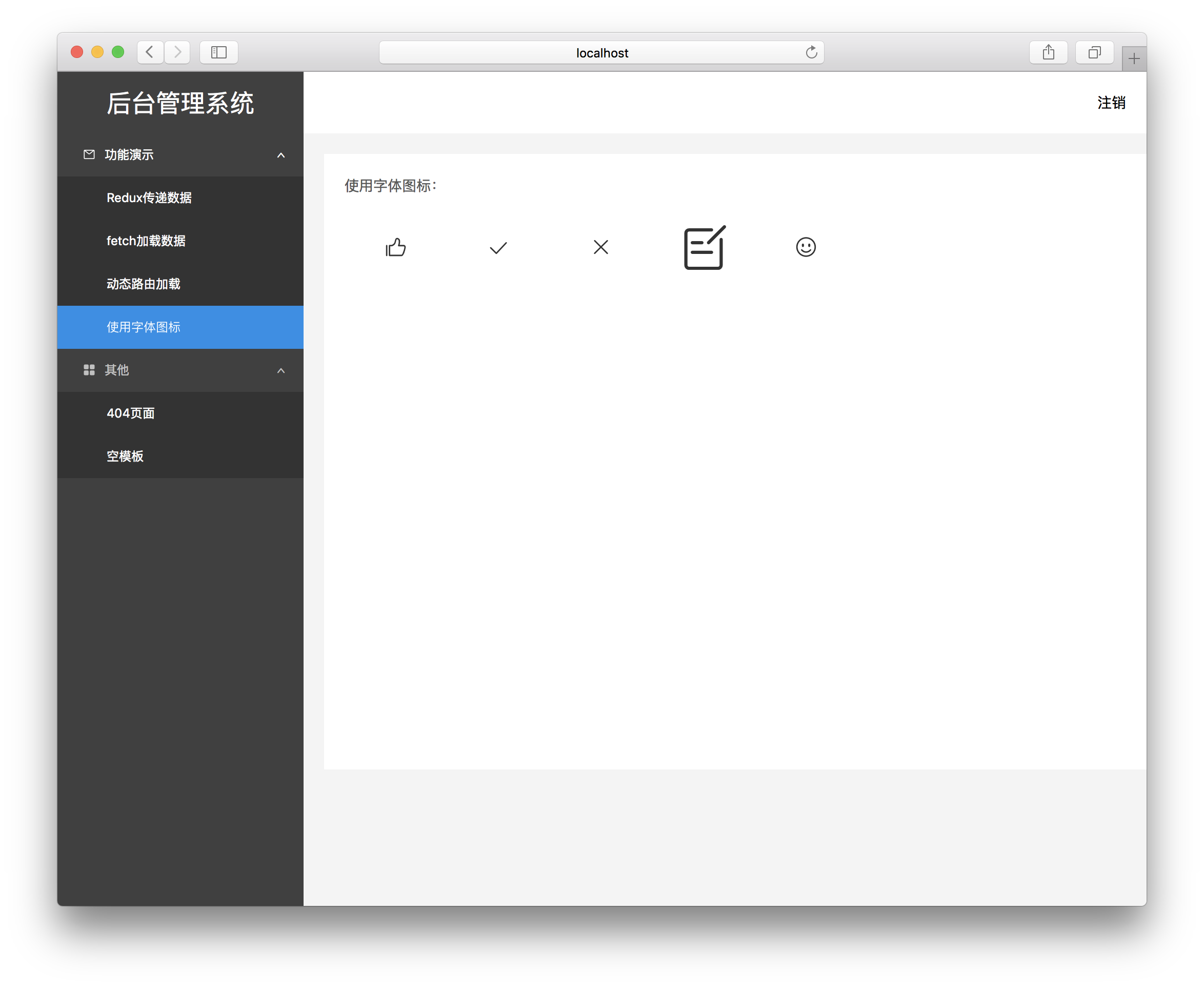Viewport: 1204px width, 988px height.
Task: Collapse the 其他 submenu chevron
Action: pyautogui.click(x=280, y=370)
